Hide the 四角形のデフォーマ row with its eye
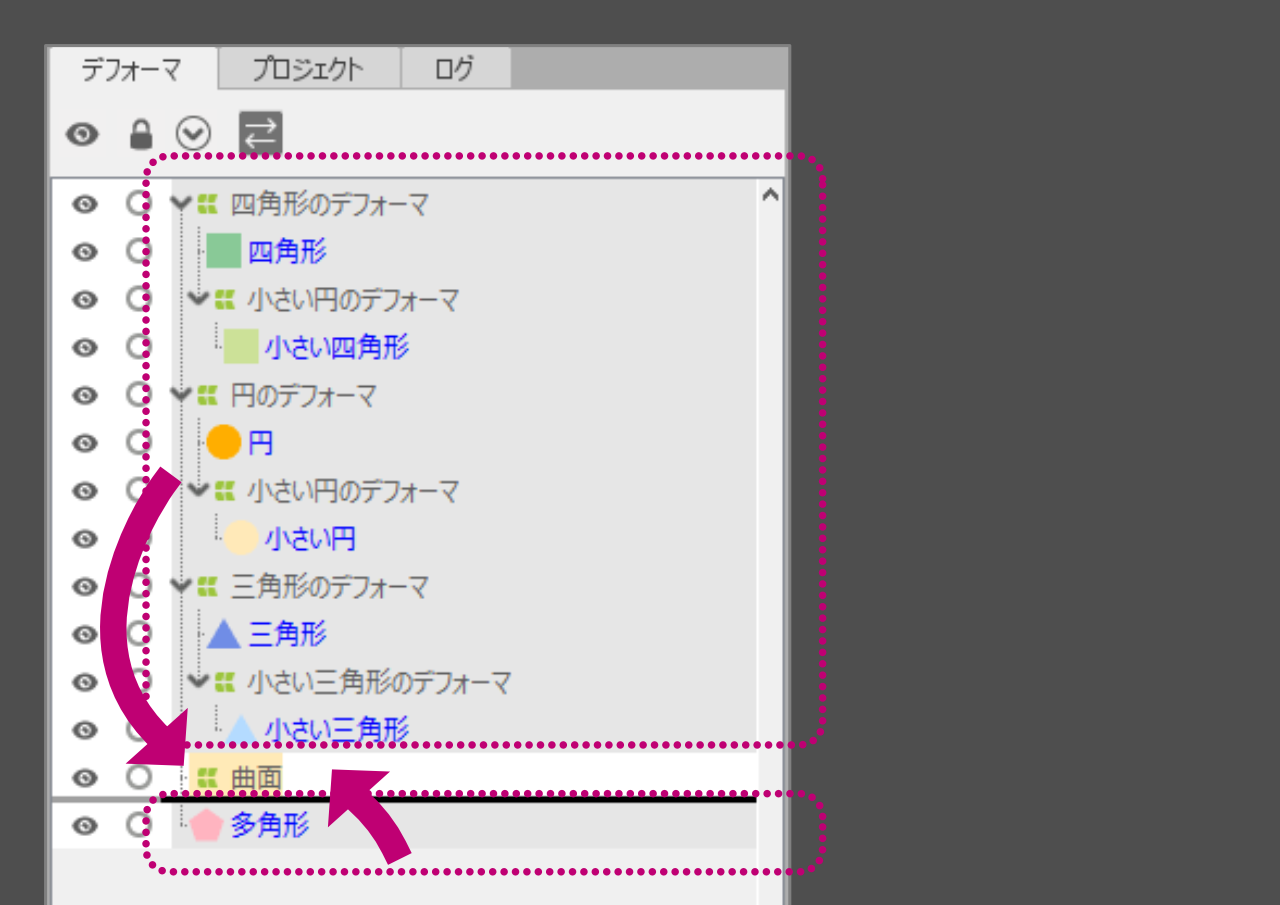This screenshot has height=905, width=1280. 85,204
